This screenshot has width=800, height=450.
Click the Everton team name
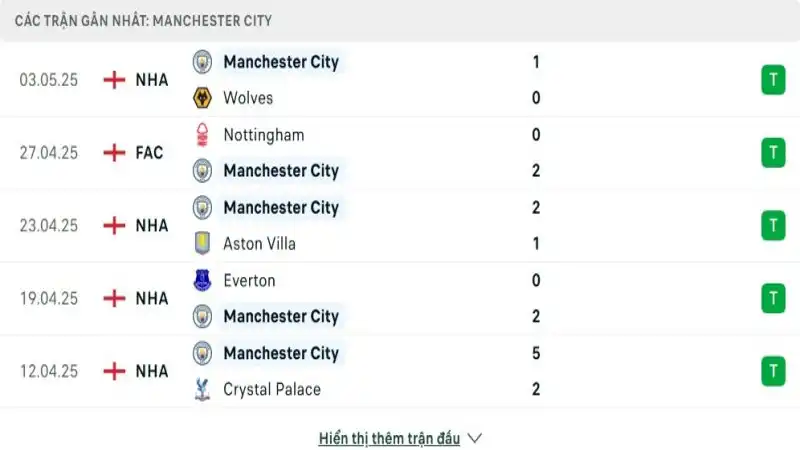(x=249, y=280)
